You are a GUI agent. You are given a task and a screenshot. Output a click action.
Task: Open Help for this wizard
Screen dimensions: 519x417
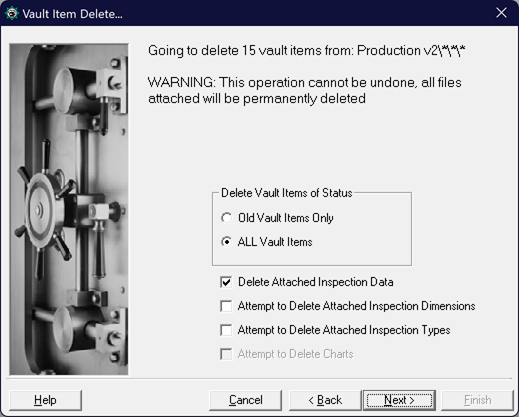[45, 400]
